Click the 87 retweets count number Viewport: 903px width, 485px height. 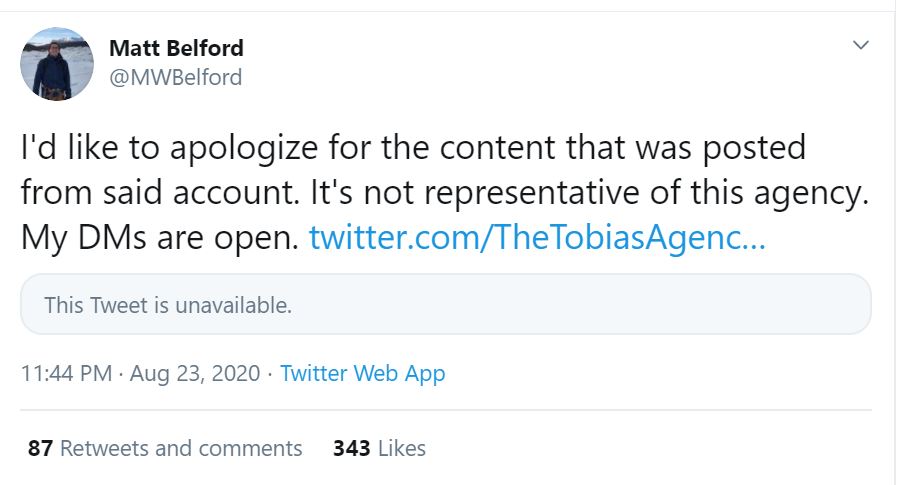(40, 448)
